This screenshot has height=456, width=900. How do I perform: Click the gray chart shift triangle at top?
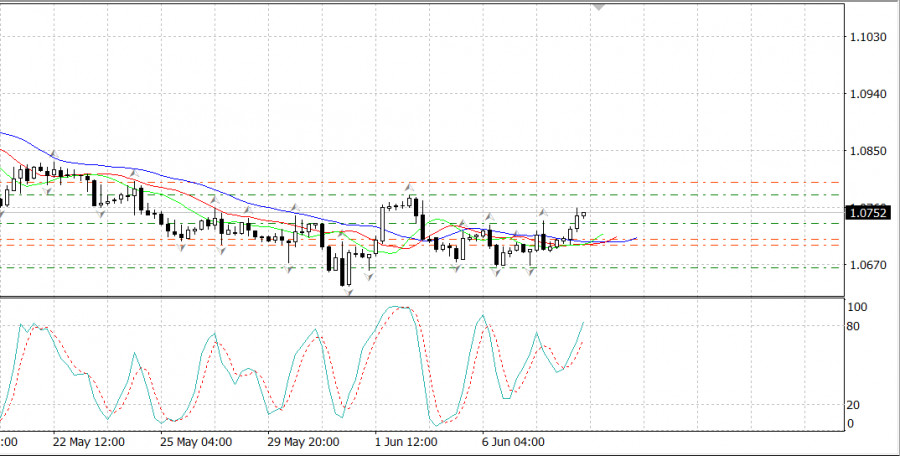[x=599, y=5]
